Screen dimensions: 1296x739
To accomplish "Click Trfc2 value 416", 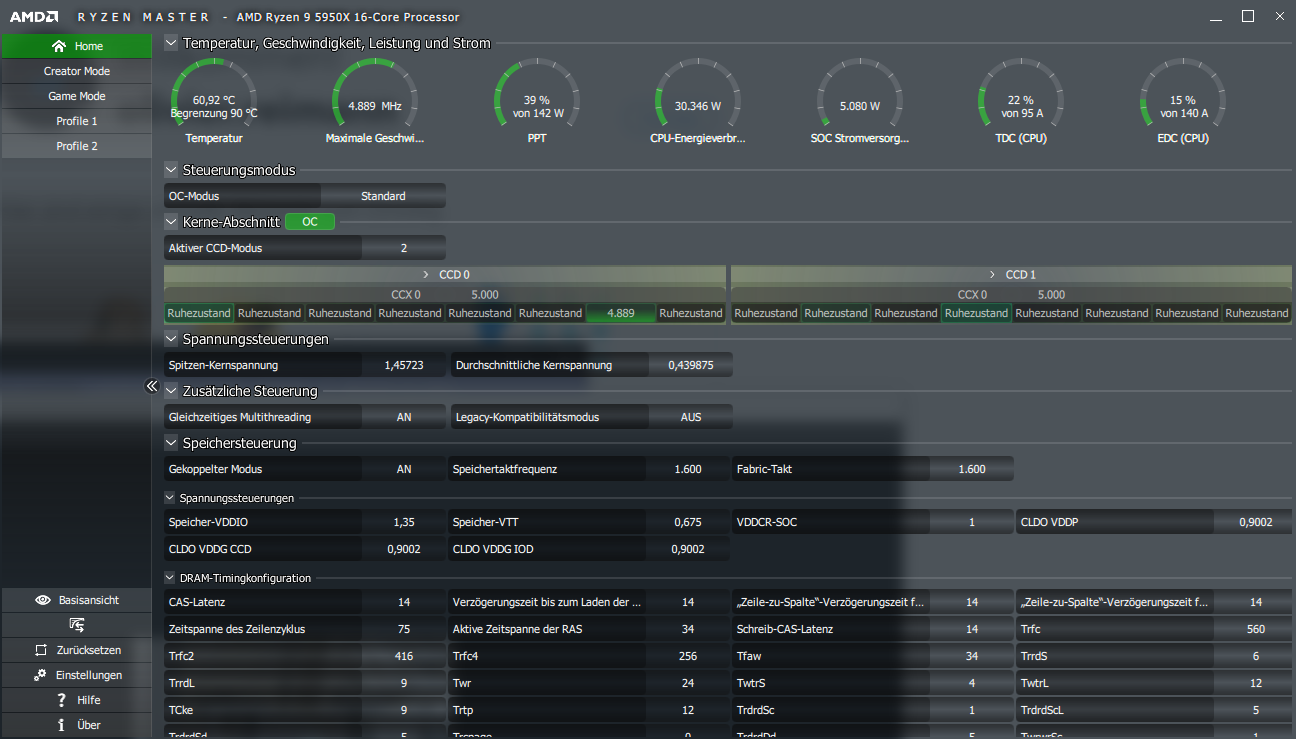I will pos(404,656).
